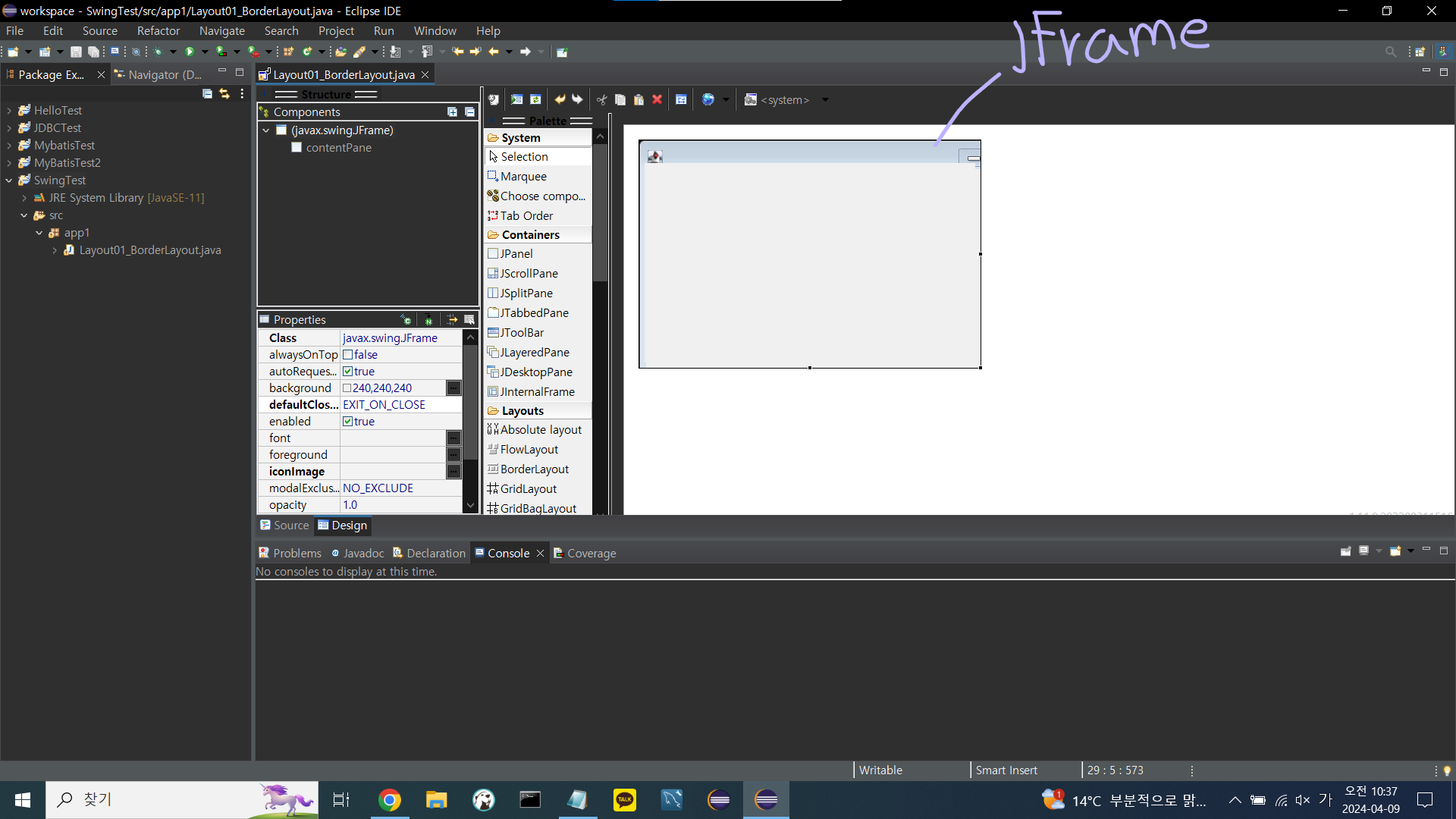Switch to the Navigator tab
Image resolution: width=1456 pixels, height=819 pixels.
click(158, 75)
